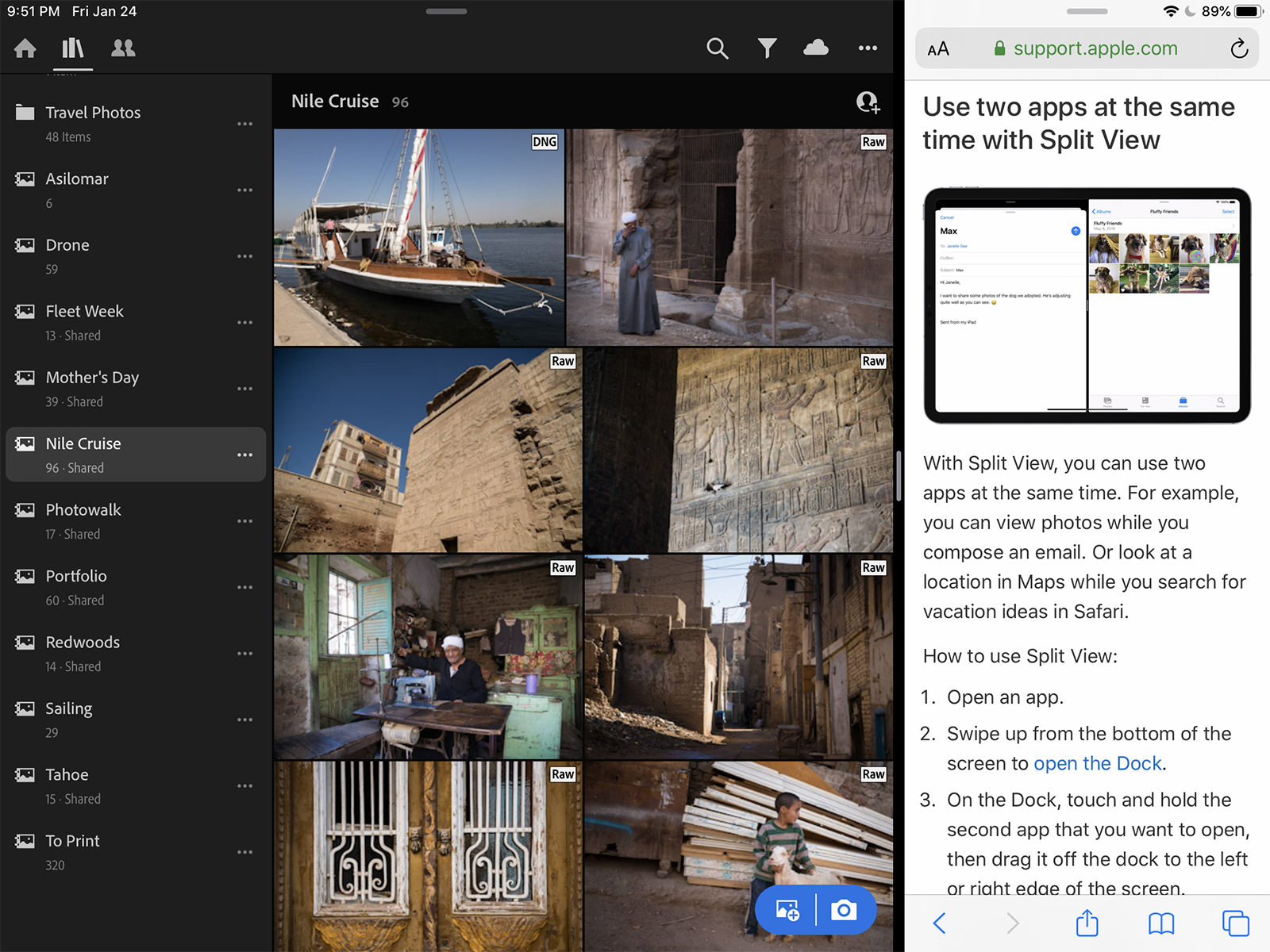Switch to the Library albums tab
Viewport: 1270px width, 952px height.
[x=73, y=48]
